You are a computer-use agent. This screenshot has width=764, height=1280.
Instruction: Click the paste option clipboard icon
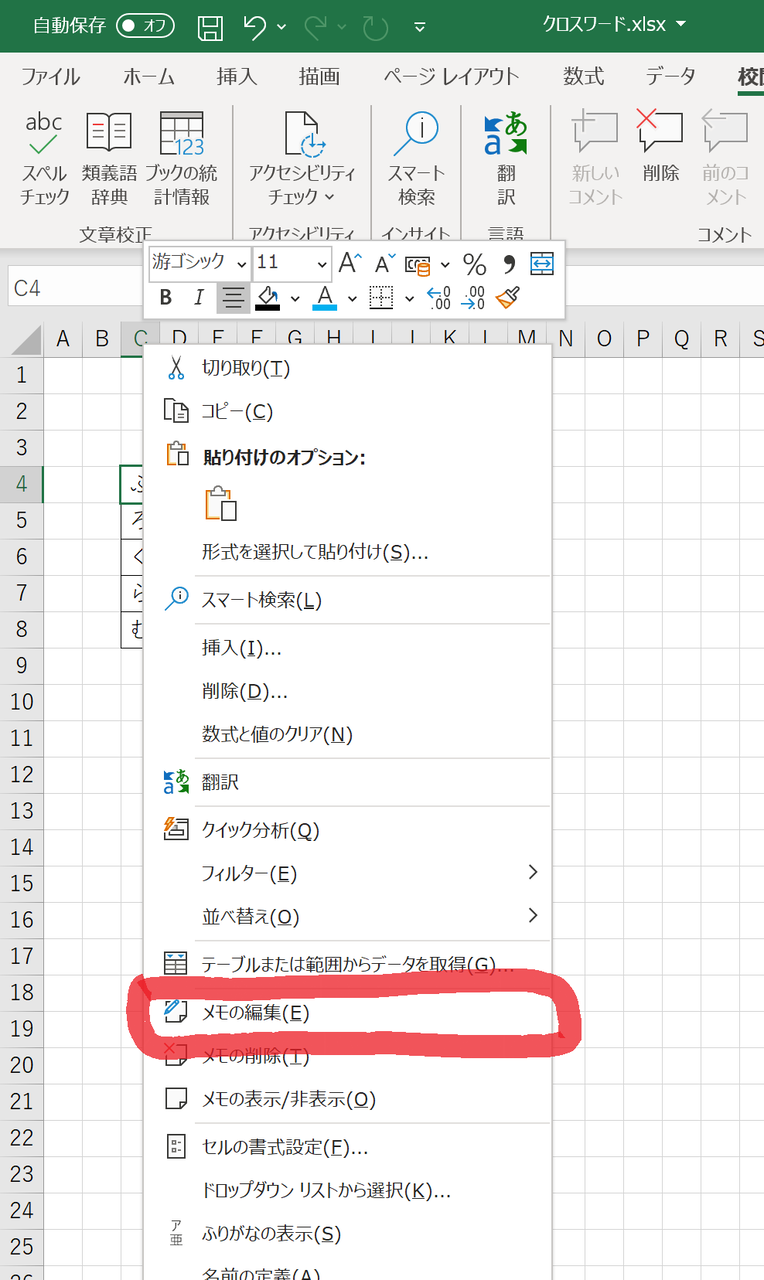pyautogui.click(x=221, y=503)
